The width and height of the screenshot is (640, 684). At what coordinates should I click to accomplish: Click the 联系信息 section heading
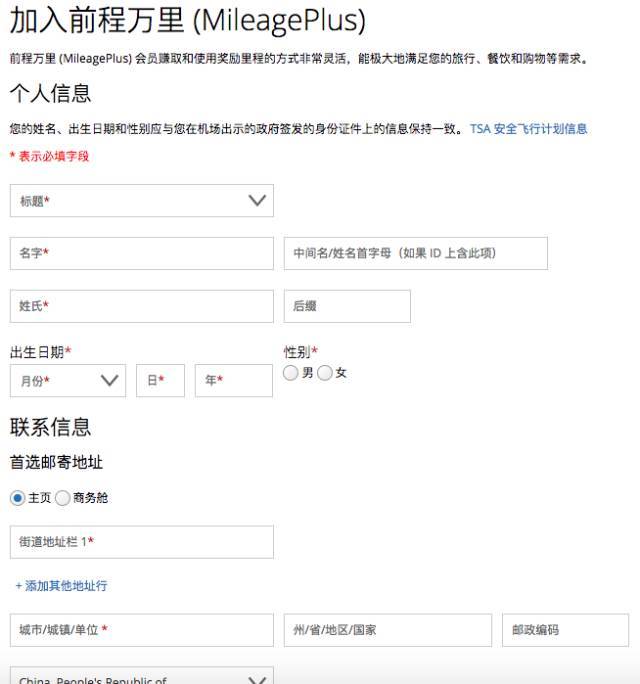tap(51, 427)
